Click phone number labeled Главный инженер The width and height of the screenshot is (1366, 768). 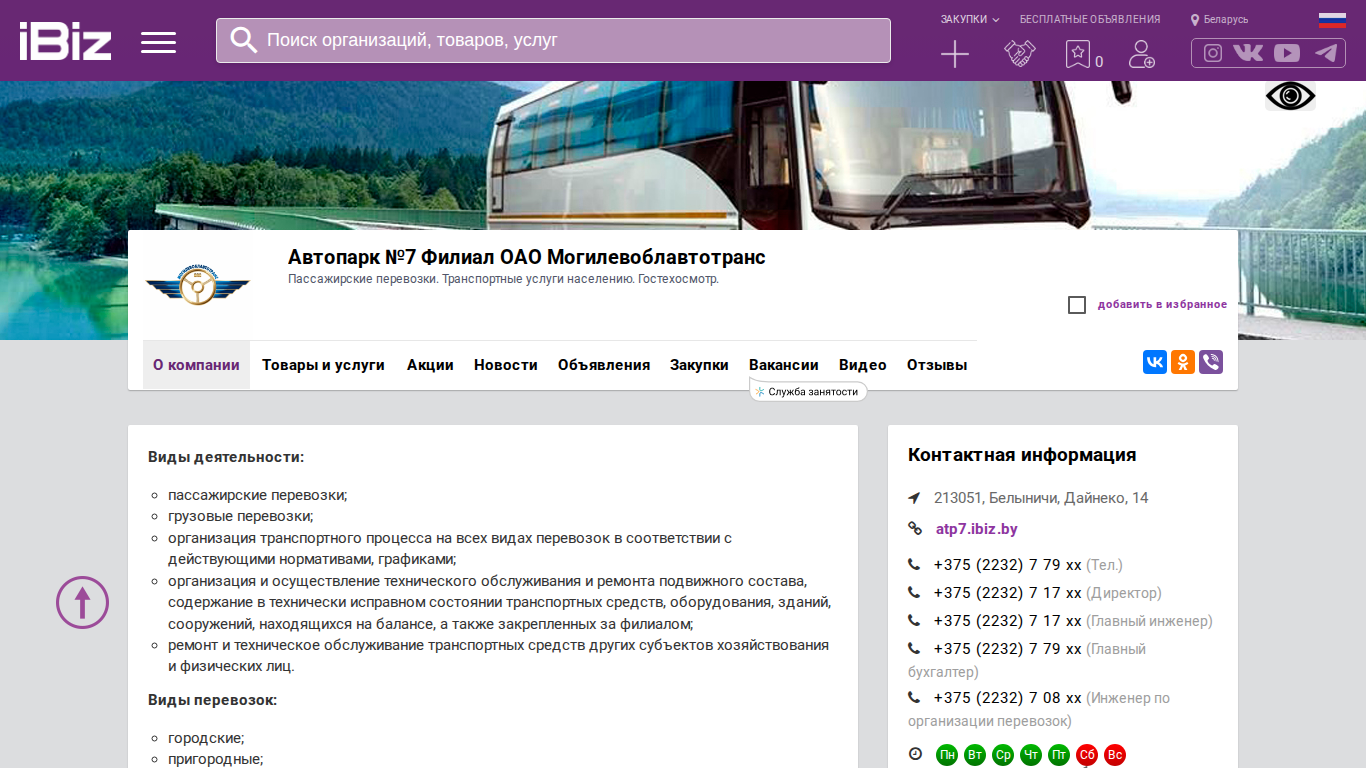[1008, 621]
